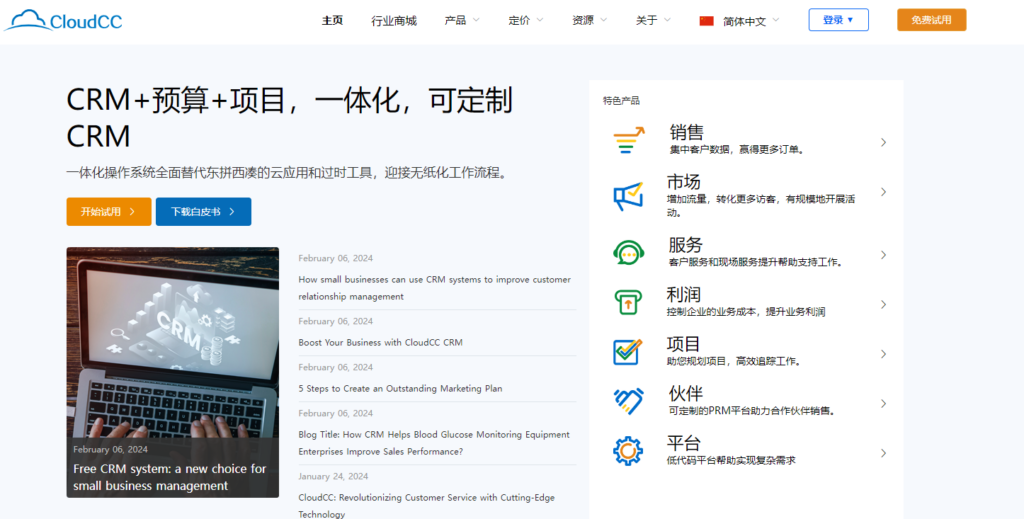Open the 定价 dropdown menu

click(x=526, y=20)
